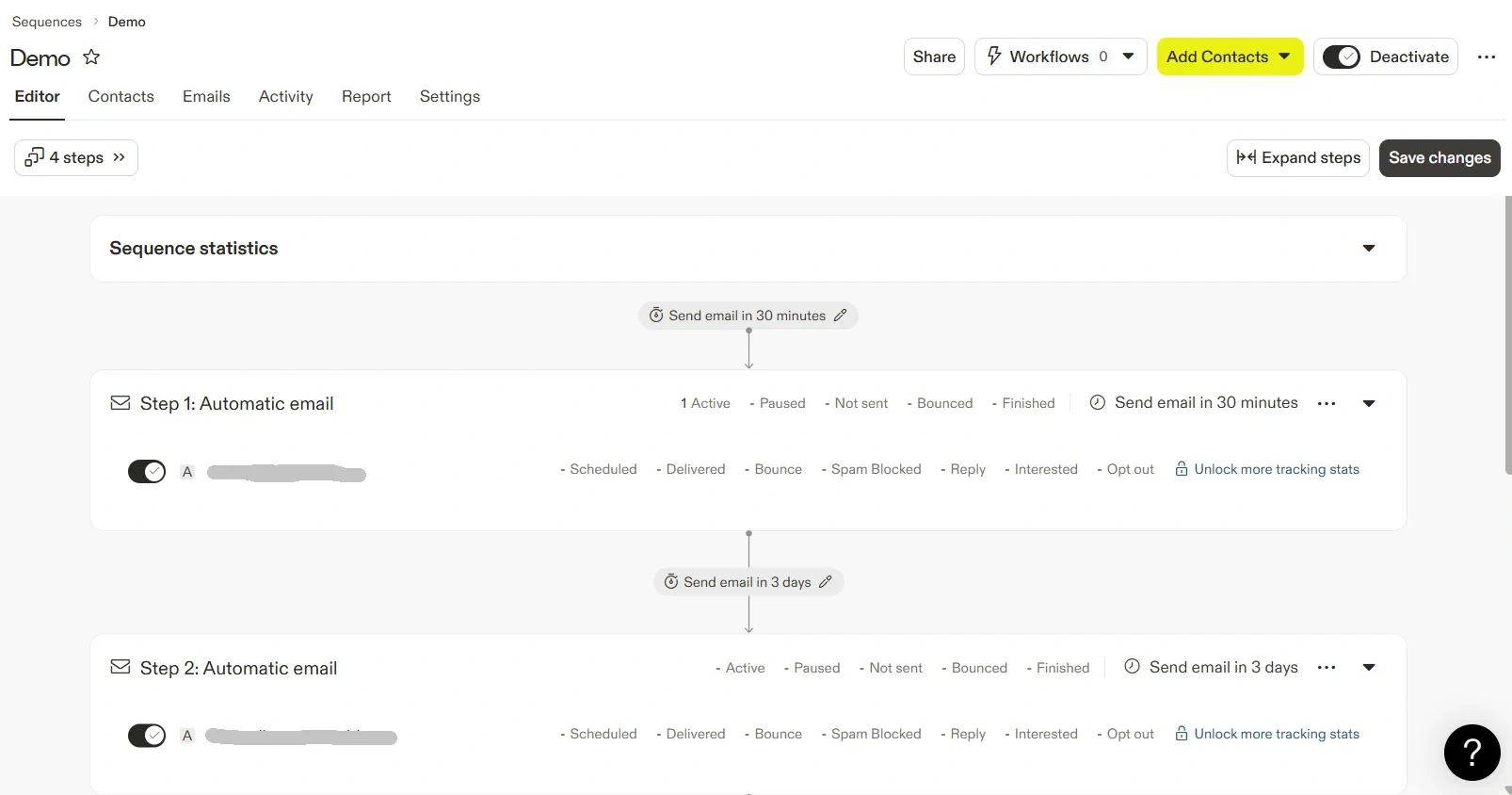1512x795 pixels.
Task: Open Step 1 three-dot options menu
Action: tap(1327, 403)
